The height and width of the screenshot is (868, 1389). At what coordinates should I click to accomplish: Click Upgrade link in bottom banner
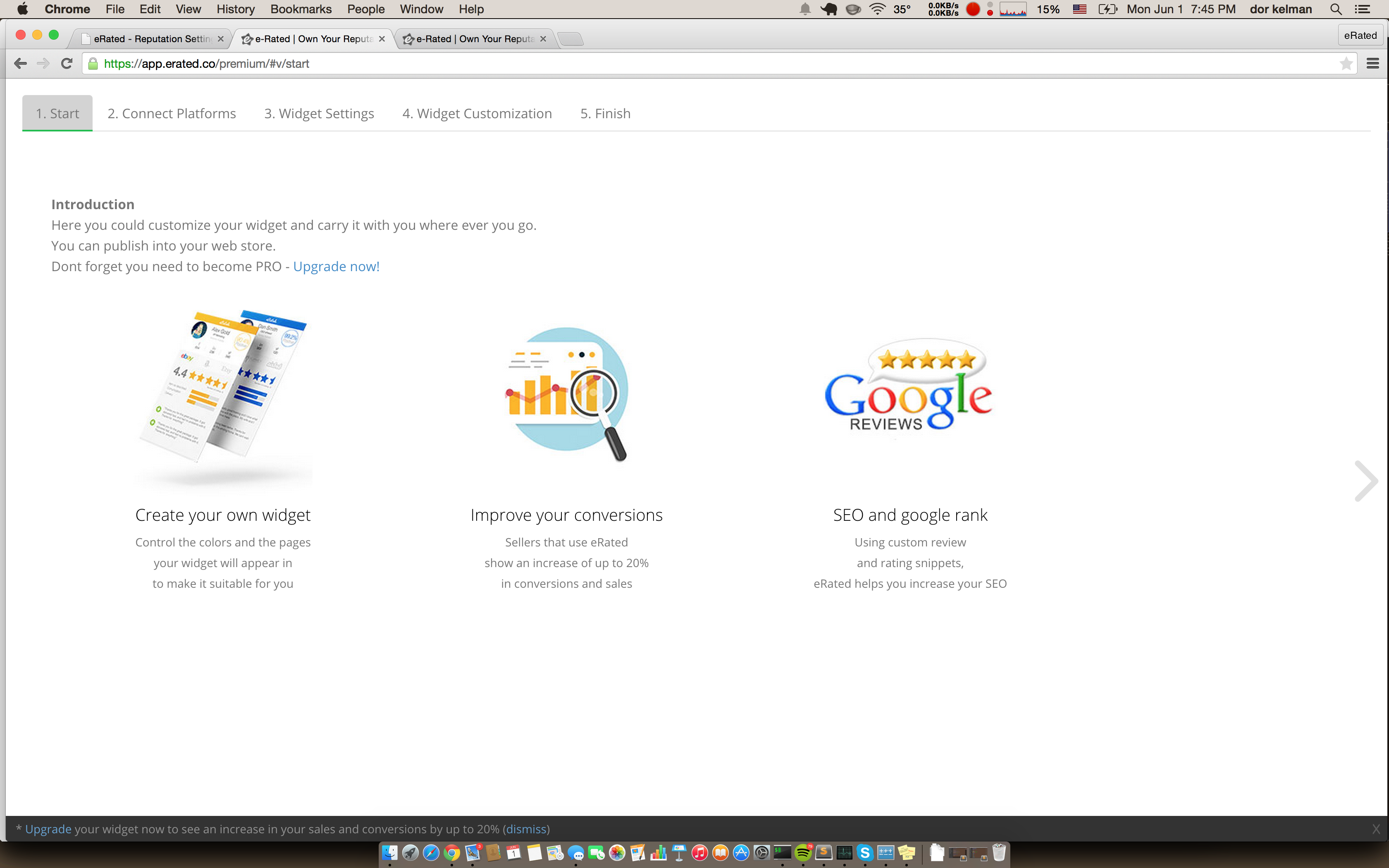coord(48,829)
